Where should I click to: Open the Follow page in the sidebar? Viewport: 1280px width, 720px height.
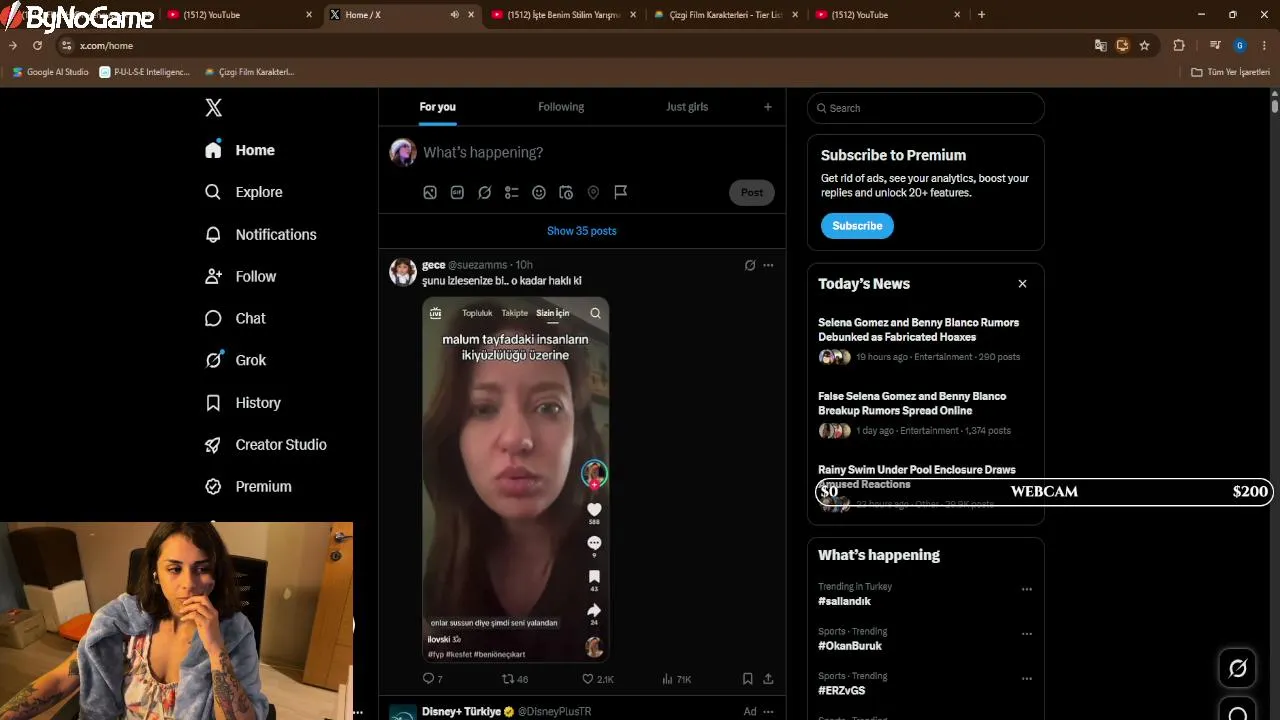point(241,276)
